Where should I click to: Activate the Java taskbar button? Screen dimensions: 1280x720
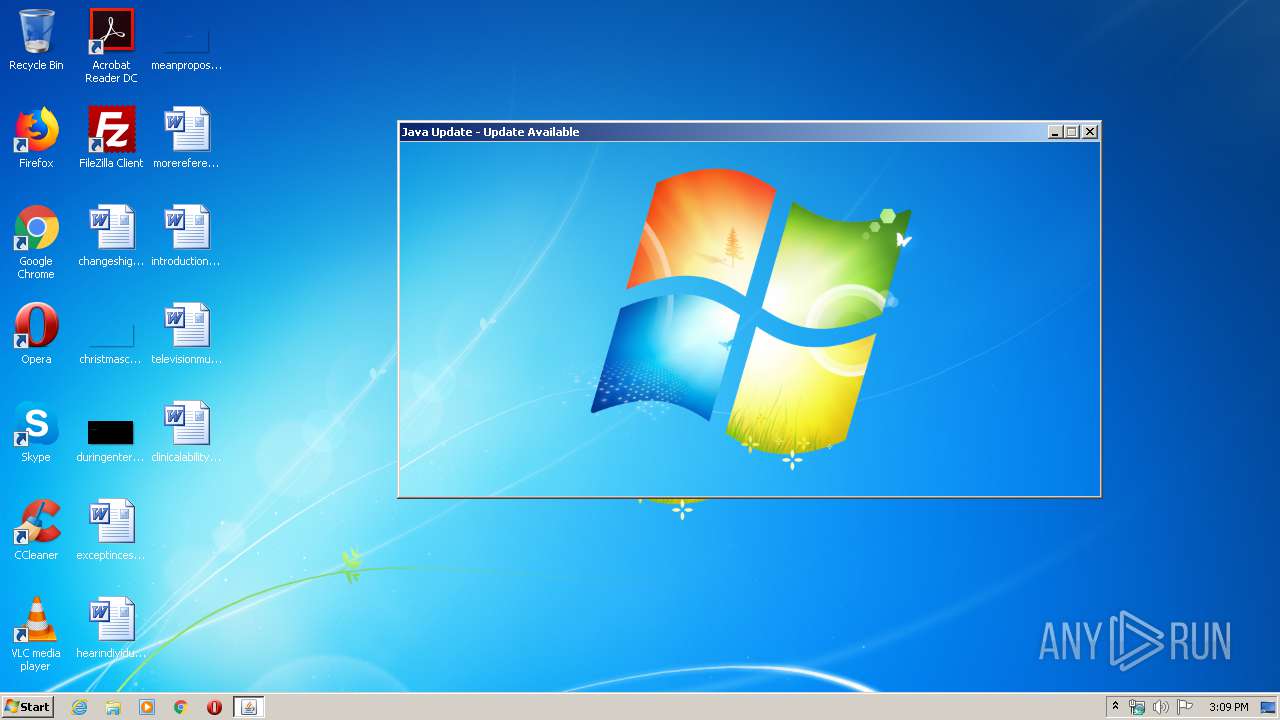249,707
